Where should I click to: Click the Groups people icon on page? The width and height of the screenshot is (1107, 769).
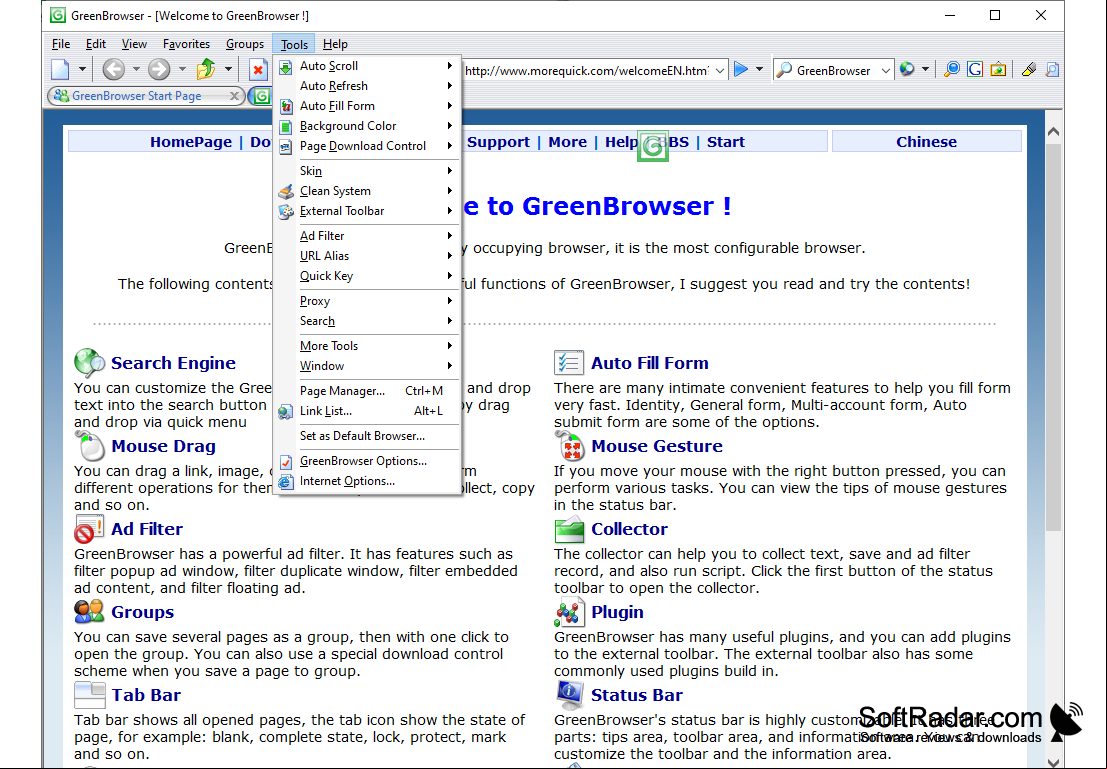pos(89,612)
